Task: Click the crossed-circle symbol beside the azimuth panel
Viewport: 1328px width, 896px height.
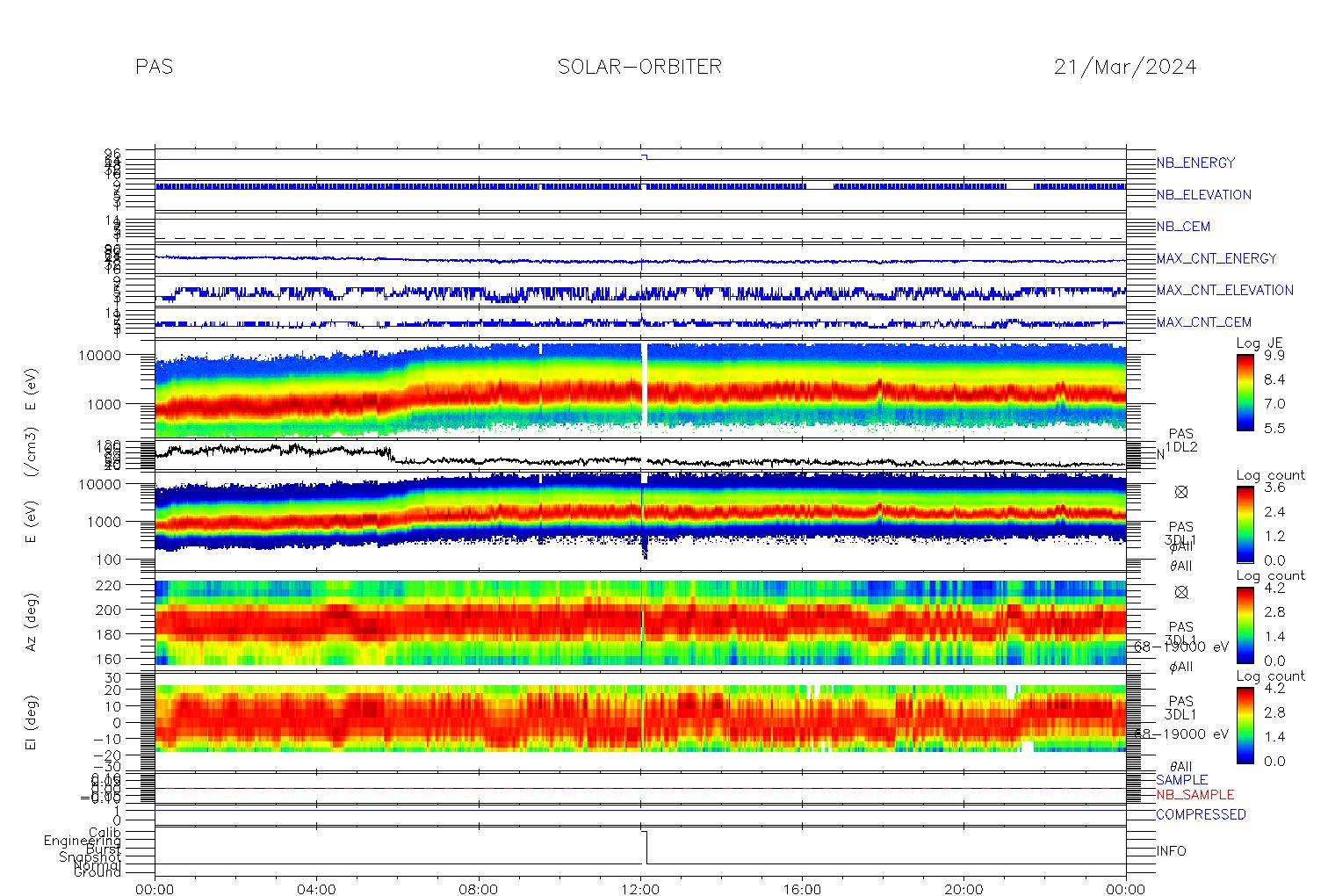Action: click(x=1180, y=592)
